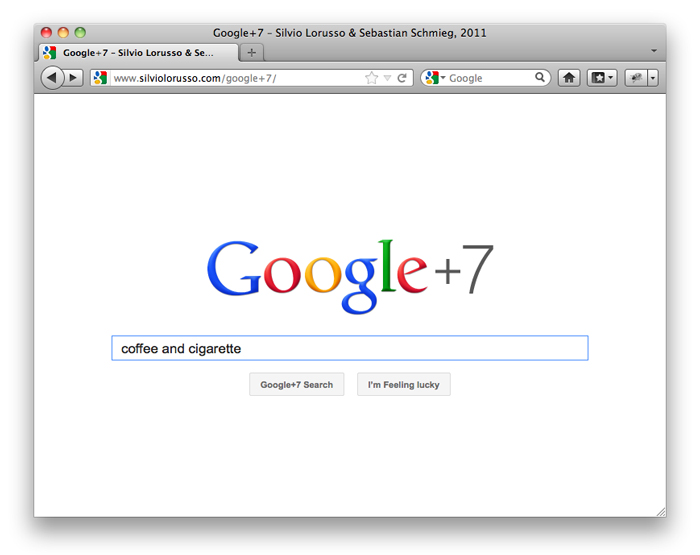Screen dimensions: 700x555
Task: Open a new tab with plus button
Action: click(252, 53)
